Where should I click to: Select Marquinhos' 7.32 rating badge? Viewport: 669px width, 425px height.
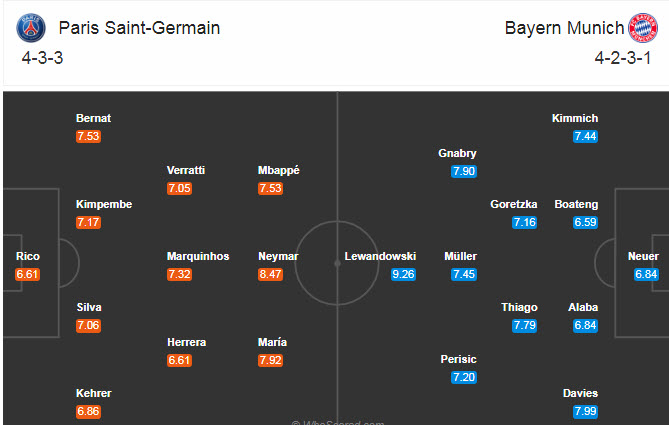click(180, 274)
